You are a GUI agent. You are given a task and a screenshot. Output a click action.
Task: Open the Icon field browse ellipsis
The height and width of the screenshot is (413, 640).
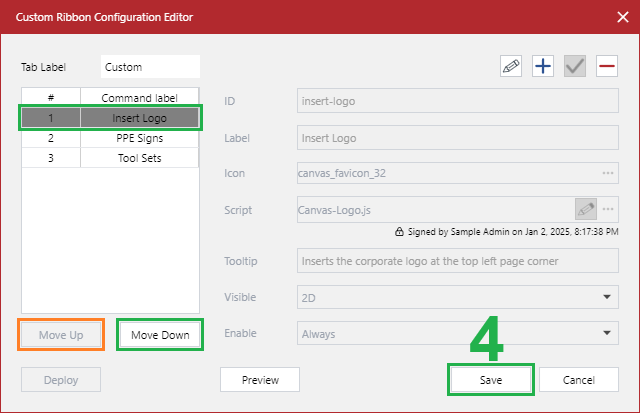tap(607, 173)
